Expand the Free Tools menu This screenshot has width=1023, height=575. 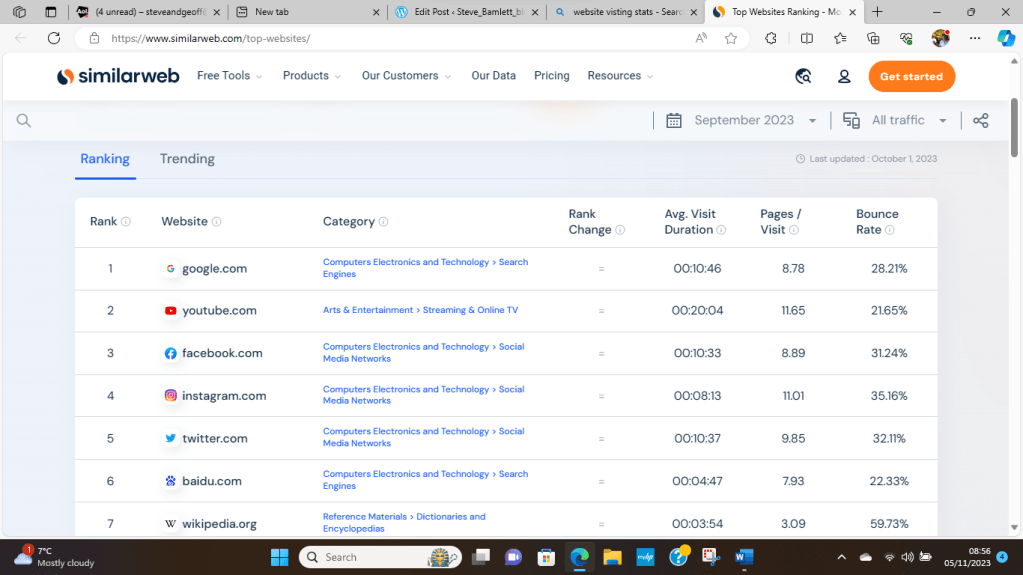pyautogui.click(x=230, y=76)
